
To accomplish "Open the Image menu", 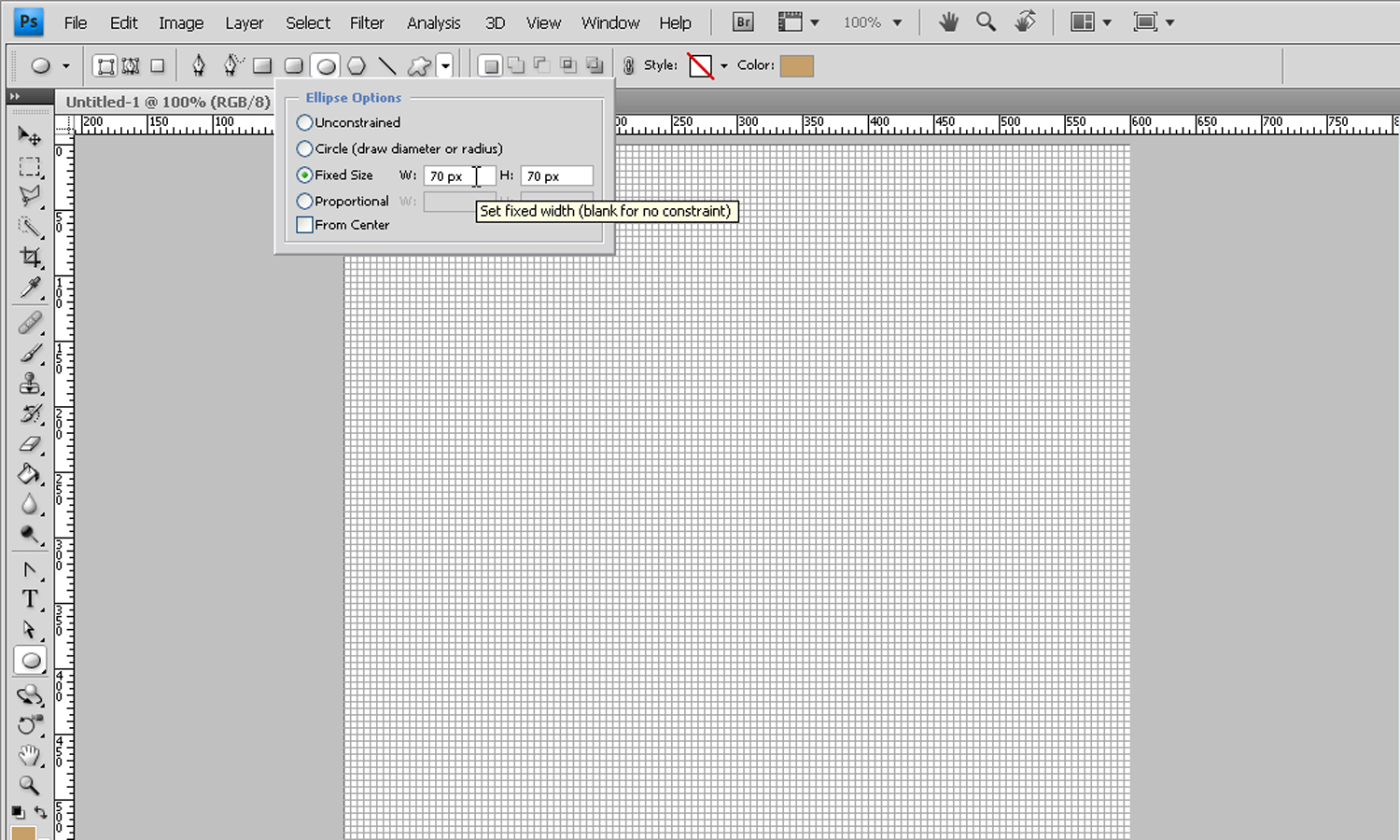I will tap(181, 22).
